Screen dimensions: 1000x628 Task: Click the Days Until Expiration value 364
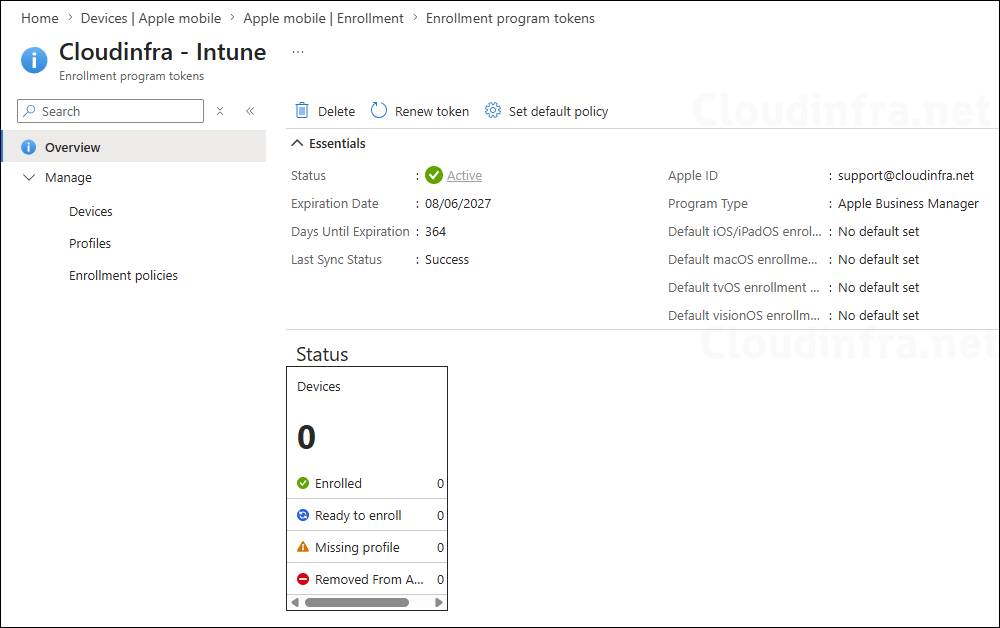pos(436,231)
